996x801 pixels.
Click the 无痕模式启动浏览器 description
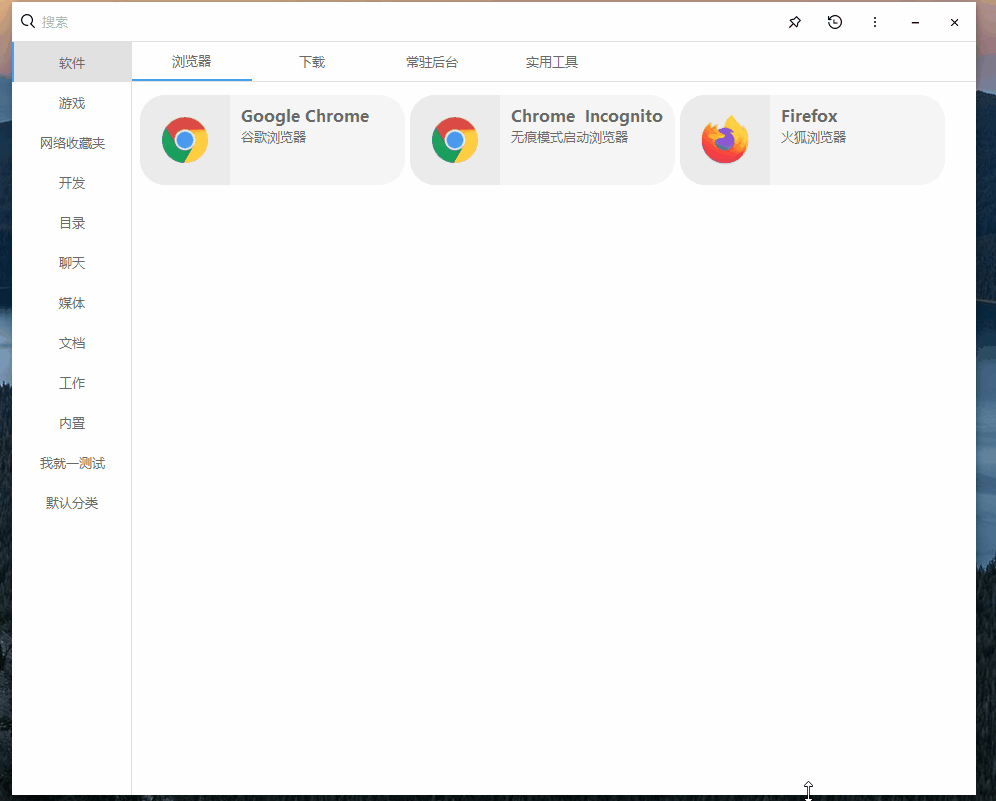570,137
